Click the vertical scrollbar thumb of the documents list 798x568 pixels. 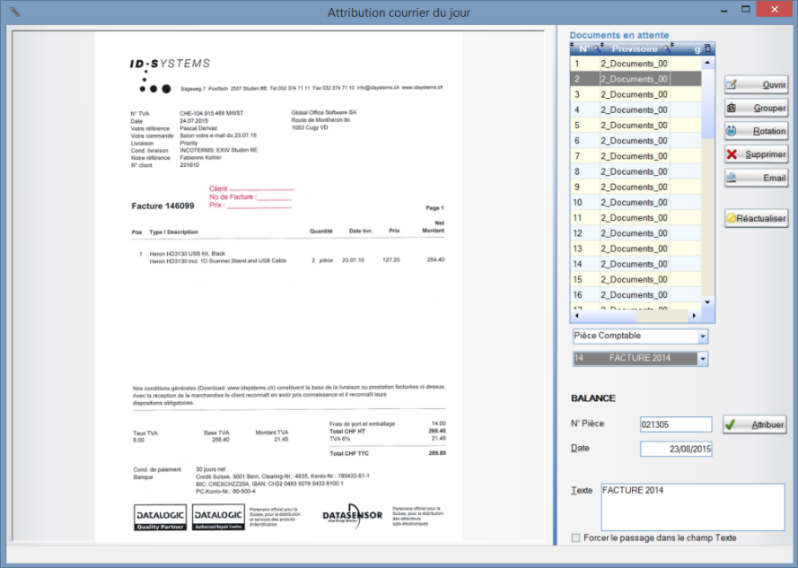click(707, 104)
